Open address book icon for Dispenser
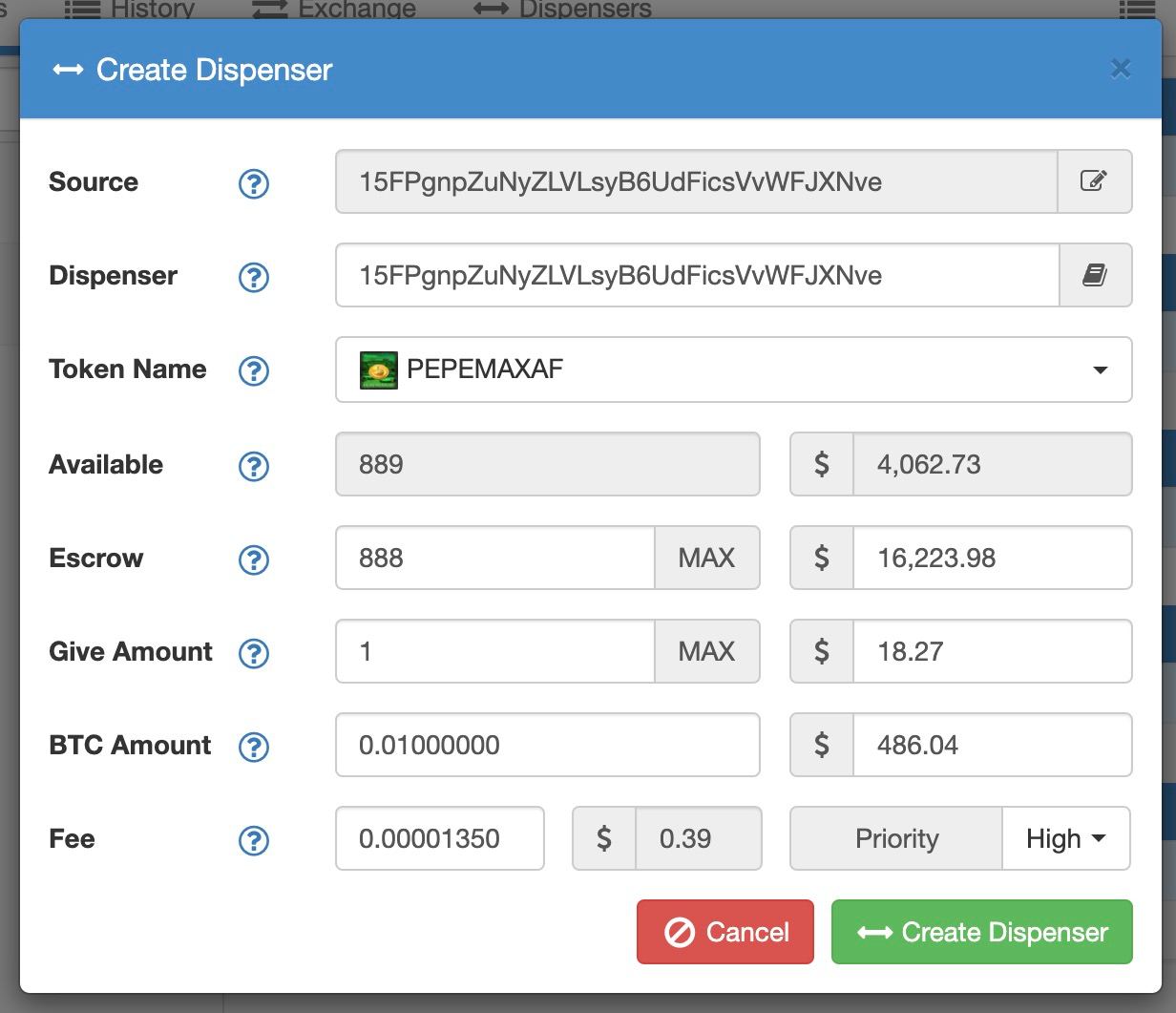This screenshot has height=1013, width=1176. pyautogui.click(x=1094, y=275)
